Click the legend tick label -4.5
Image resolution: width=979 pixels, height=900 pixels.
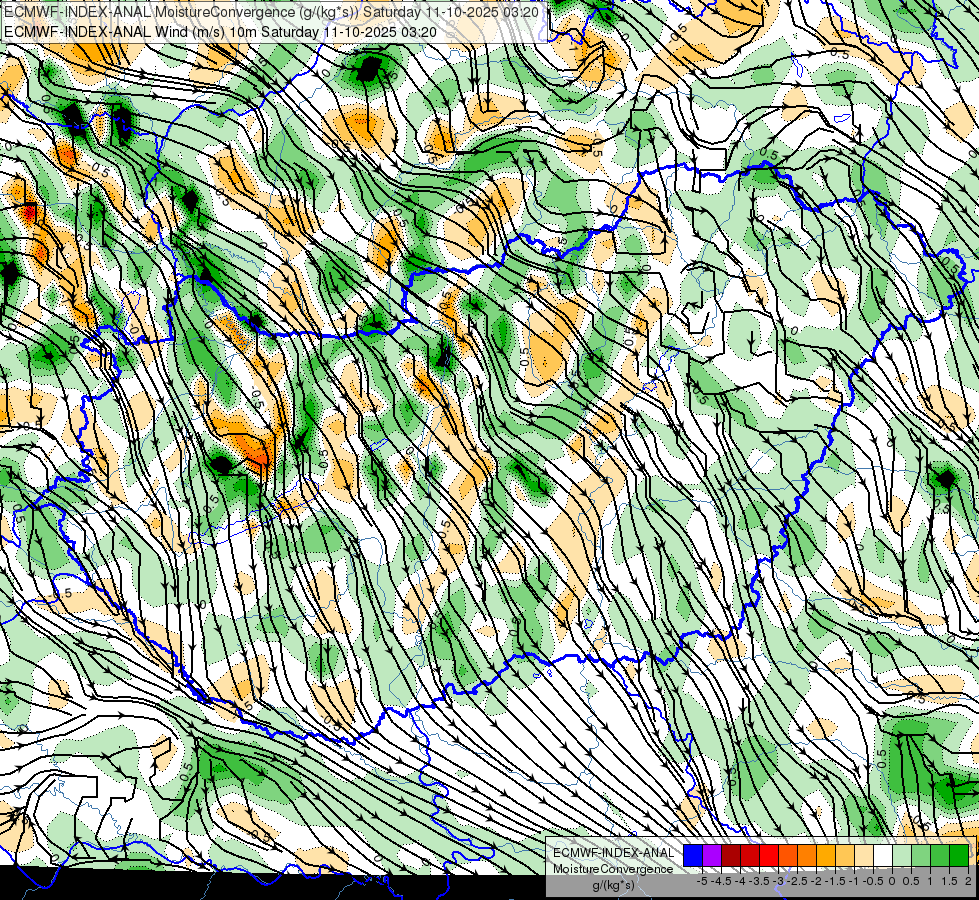pyautogui.click(x=721, y=881)
